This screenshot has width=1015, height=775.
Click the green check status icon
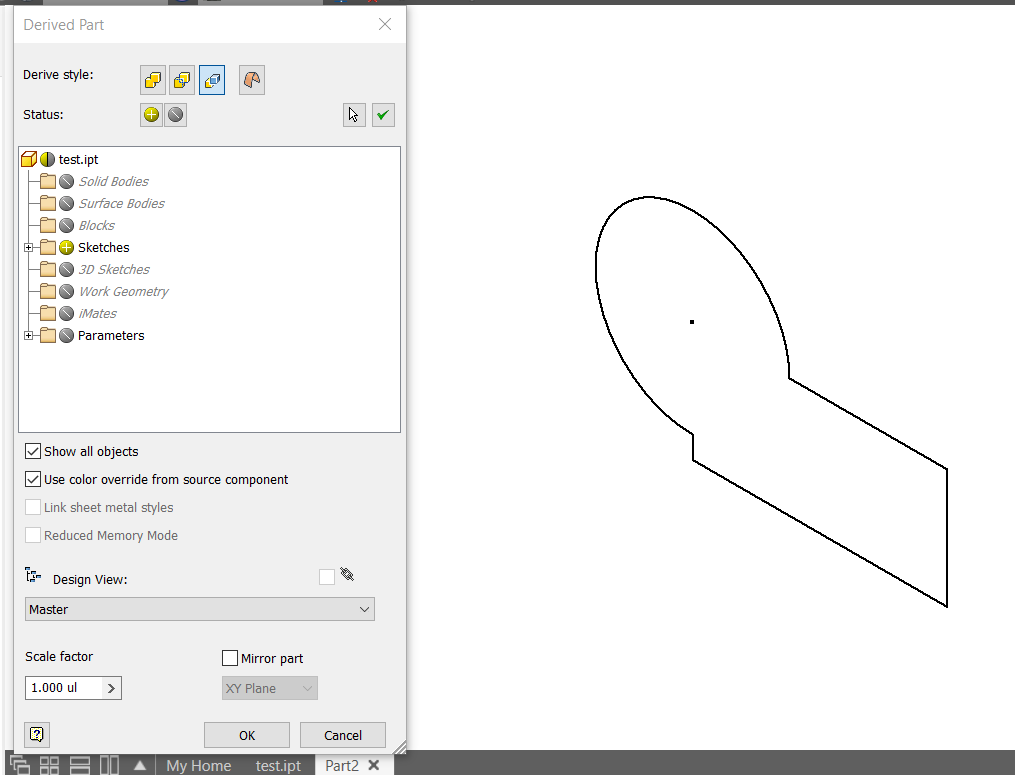click(x=383, y=114)
